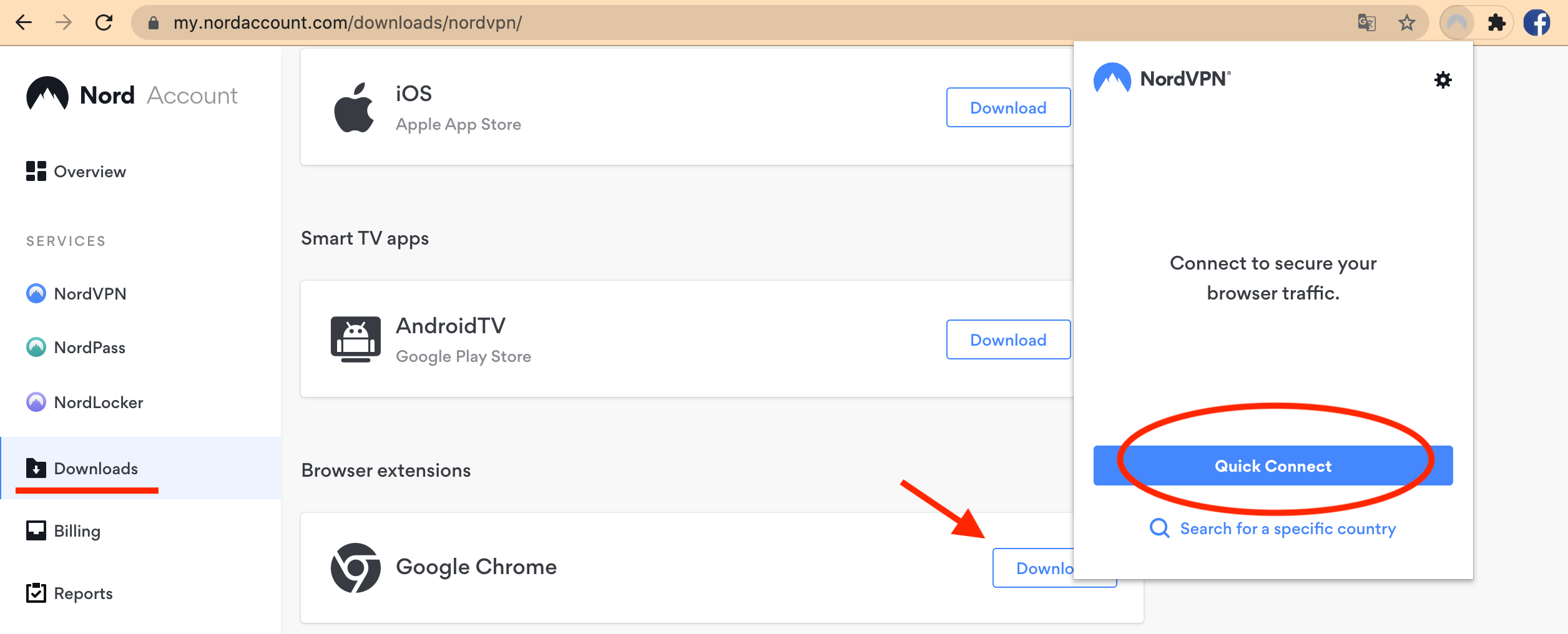This screenshot has width=1568, height=634.
Task: Click the Google Chrome logo icon
Action: point(356,568)
